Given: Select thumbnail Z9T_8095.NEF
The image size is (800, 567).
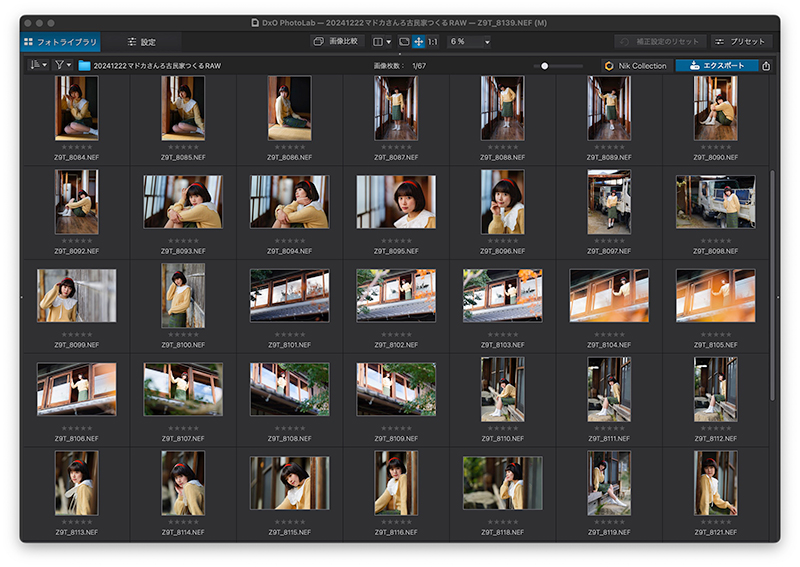Looking at the screenshot, I should [x=396, y=202].
